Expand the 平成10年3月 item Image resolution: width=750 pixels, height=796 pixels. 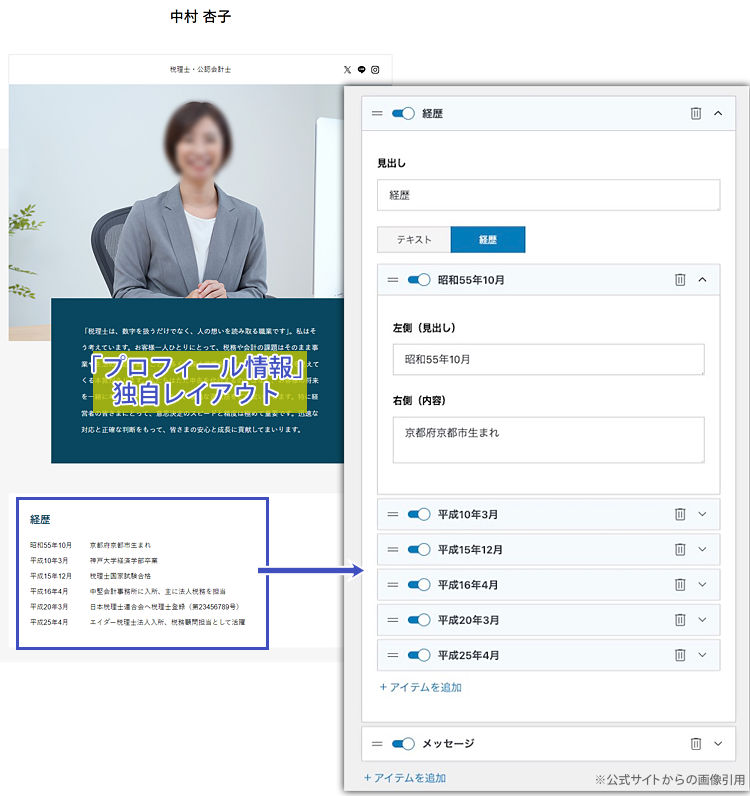click(702, 514)
